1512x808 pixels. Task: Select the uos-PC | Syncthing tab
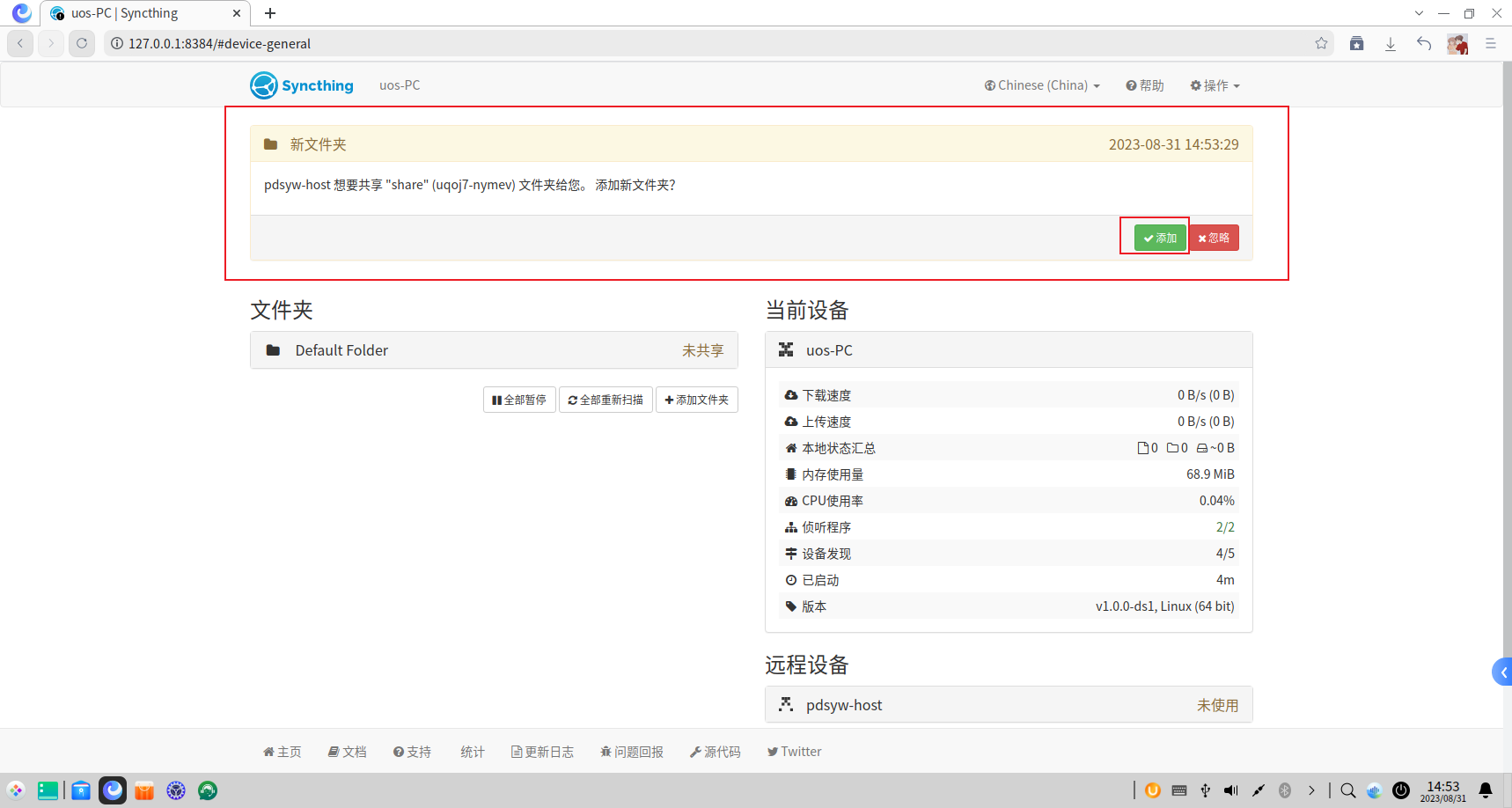click(x=145, y=13)
